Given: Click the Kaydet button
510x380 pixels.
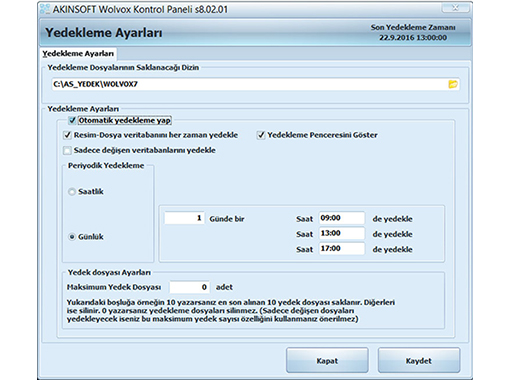Looking at the screenshot, I should click(419, 361).
